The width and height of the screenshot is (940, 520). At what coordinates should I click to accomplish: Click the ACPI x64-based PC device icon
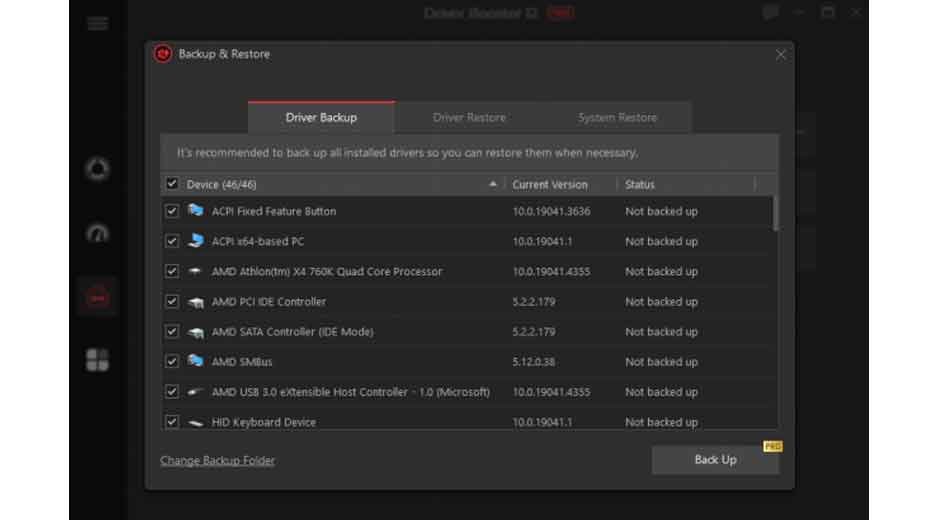[x=196, y=241]
